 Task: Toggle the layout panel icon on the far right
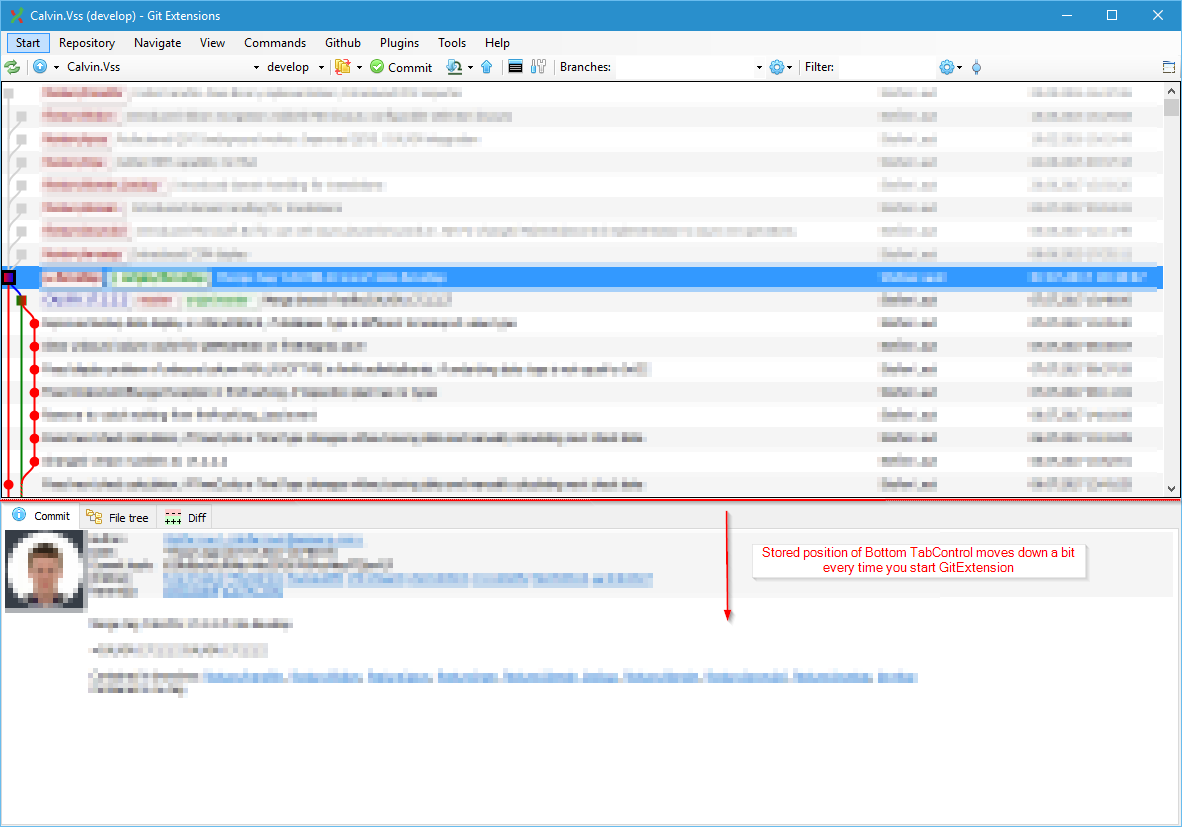[1168, 66]
